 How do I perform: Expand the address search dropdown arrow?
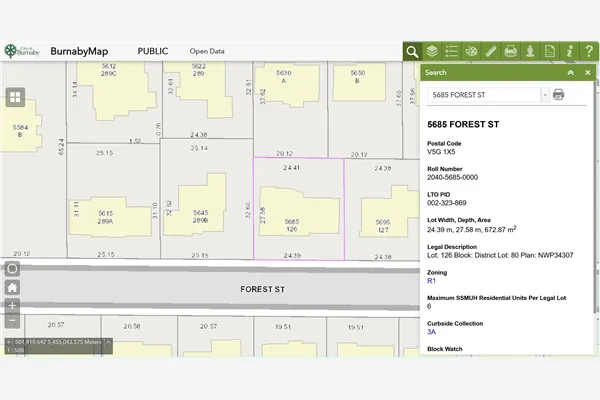coord(544,95)
